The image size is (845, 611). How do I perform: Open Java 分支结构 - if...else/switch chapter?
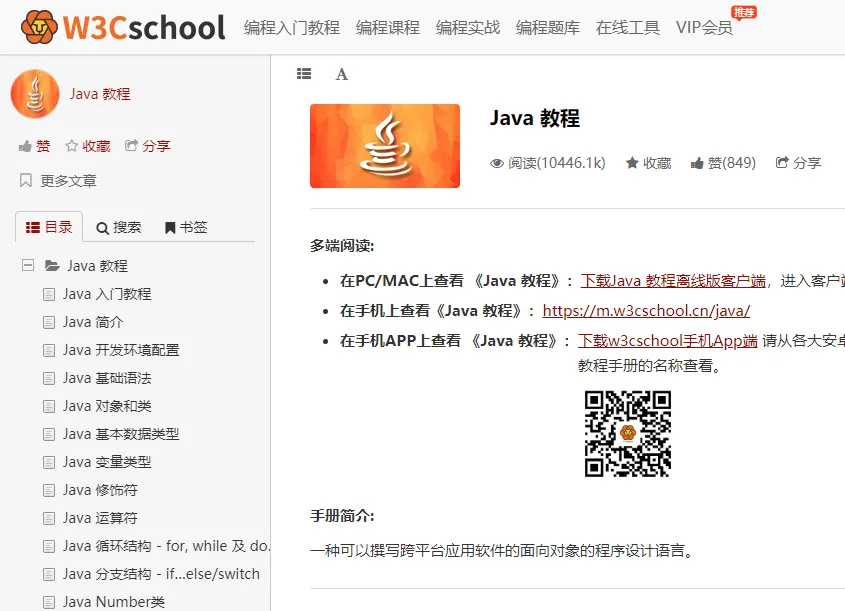[x=161, y=574]
